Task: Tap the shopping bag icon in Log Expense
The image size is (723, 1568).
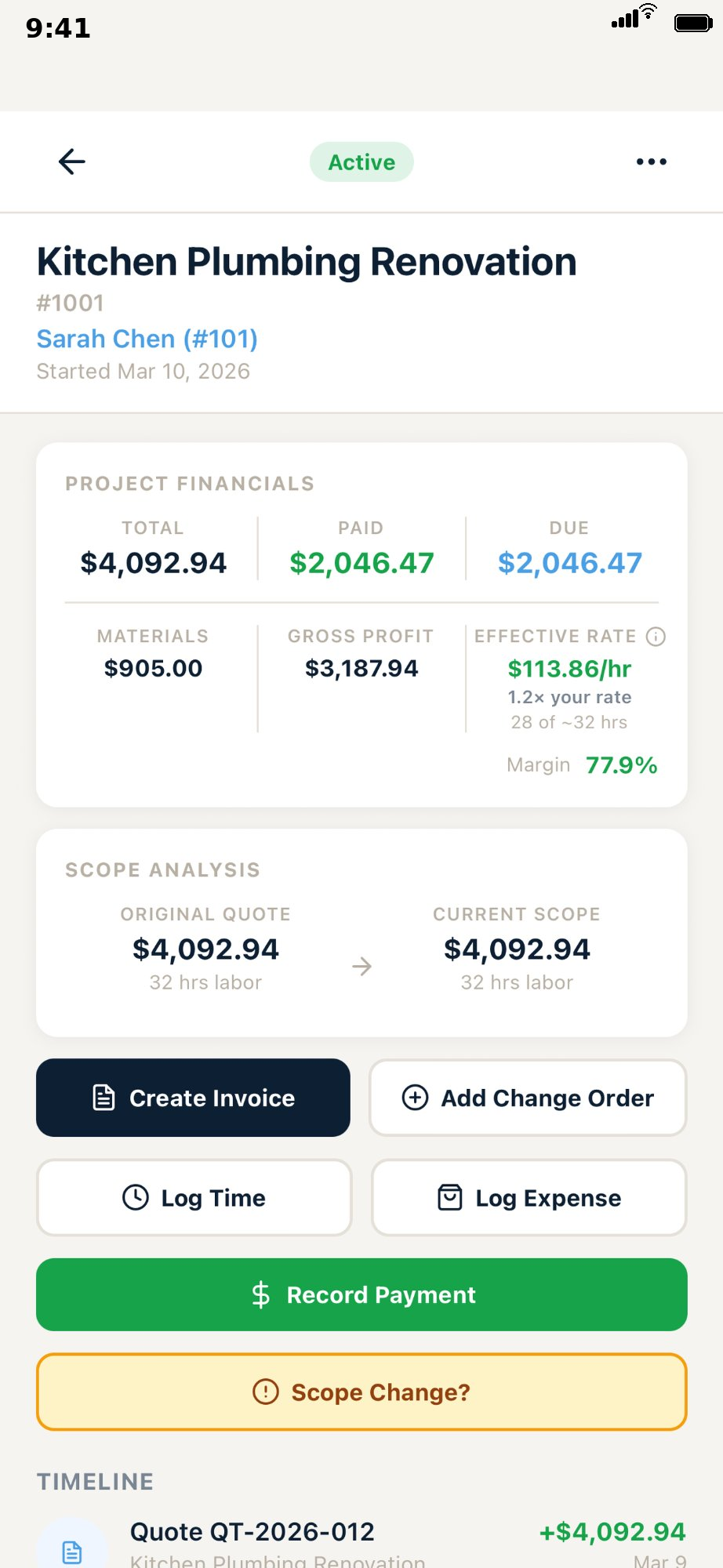Action: pos(449,1197)
